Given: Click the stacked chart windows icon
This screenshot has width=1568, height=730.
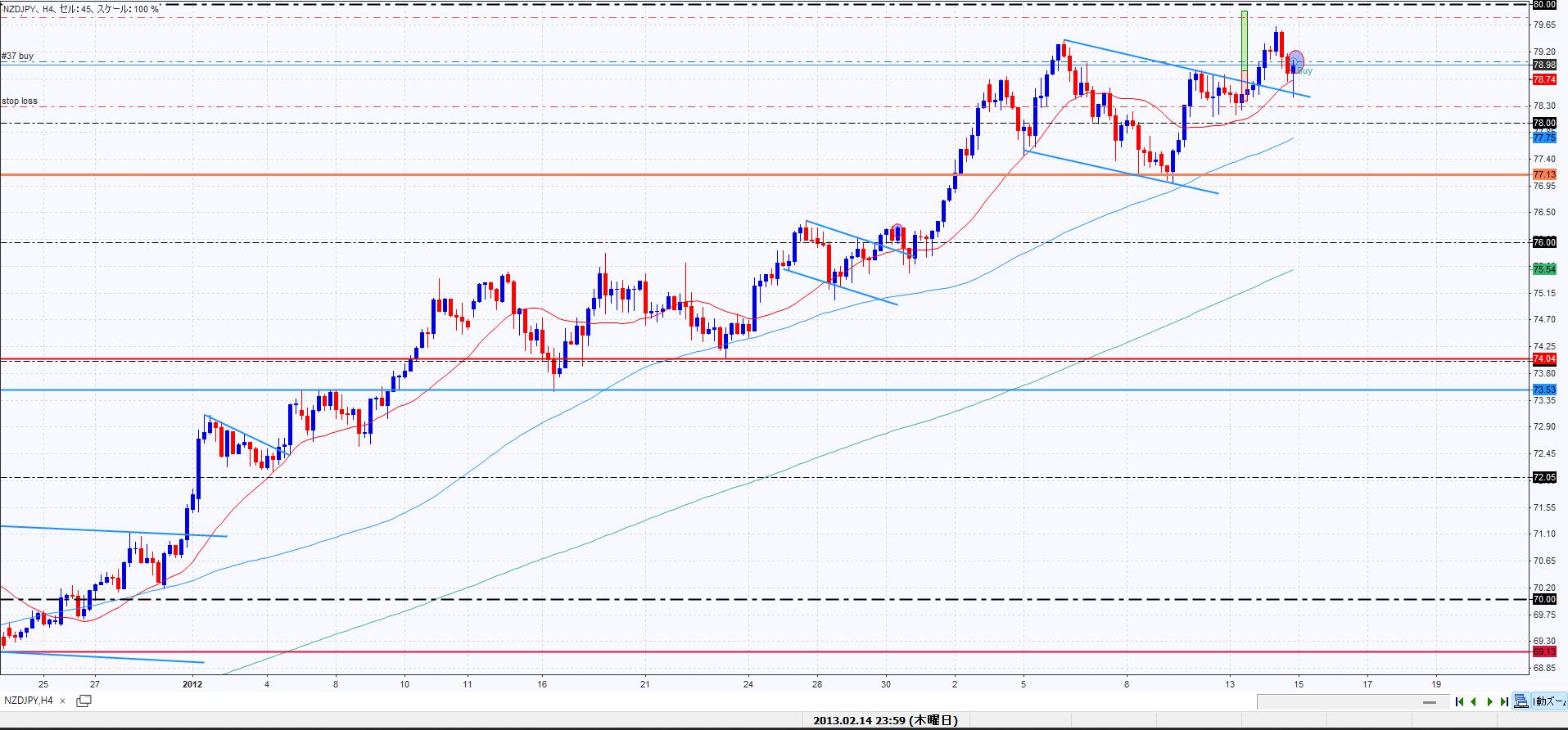Looking at the screenshot, I should [x=1521, y=701].
